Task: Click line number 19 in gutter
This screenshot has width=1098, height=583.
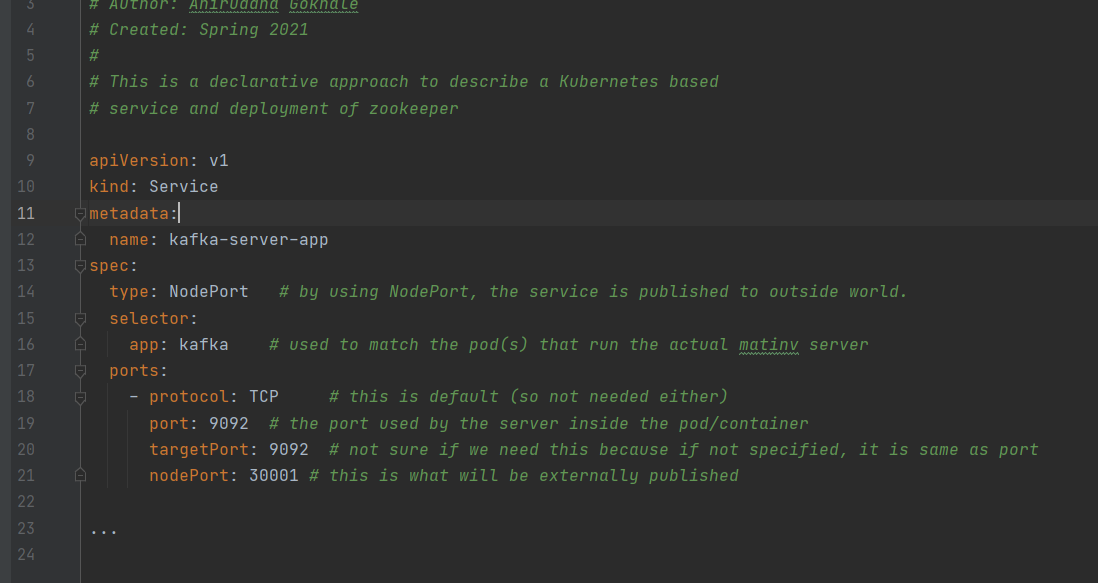Action: pos(26,423)
